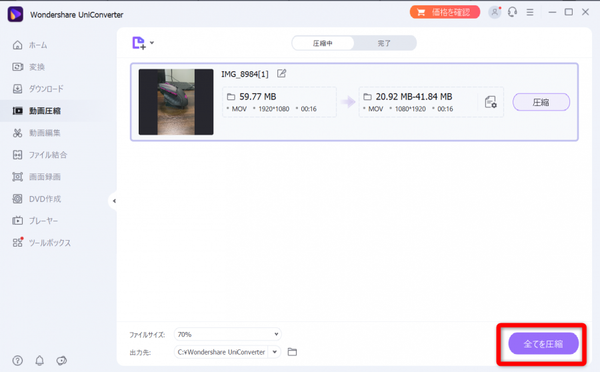Image resolution: width=600 pixels, height=372 pixels.
Task: Open the ファイルサイズ 70% dropdown
Action: [x=228, y=334]
